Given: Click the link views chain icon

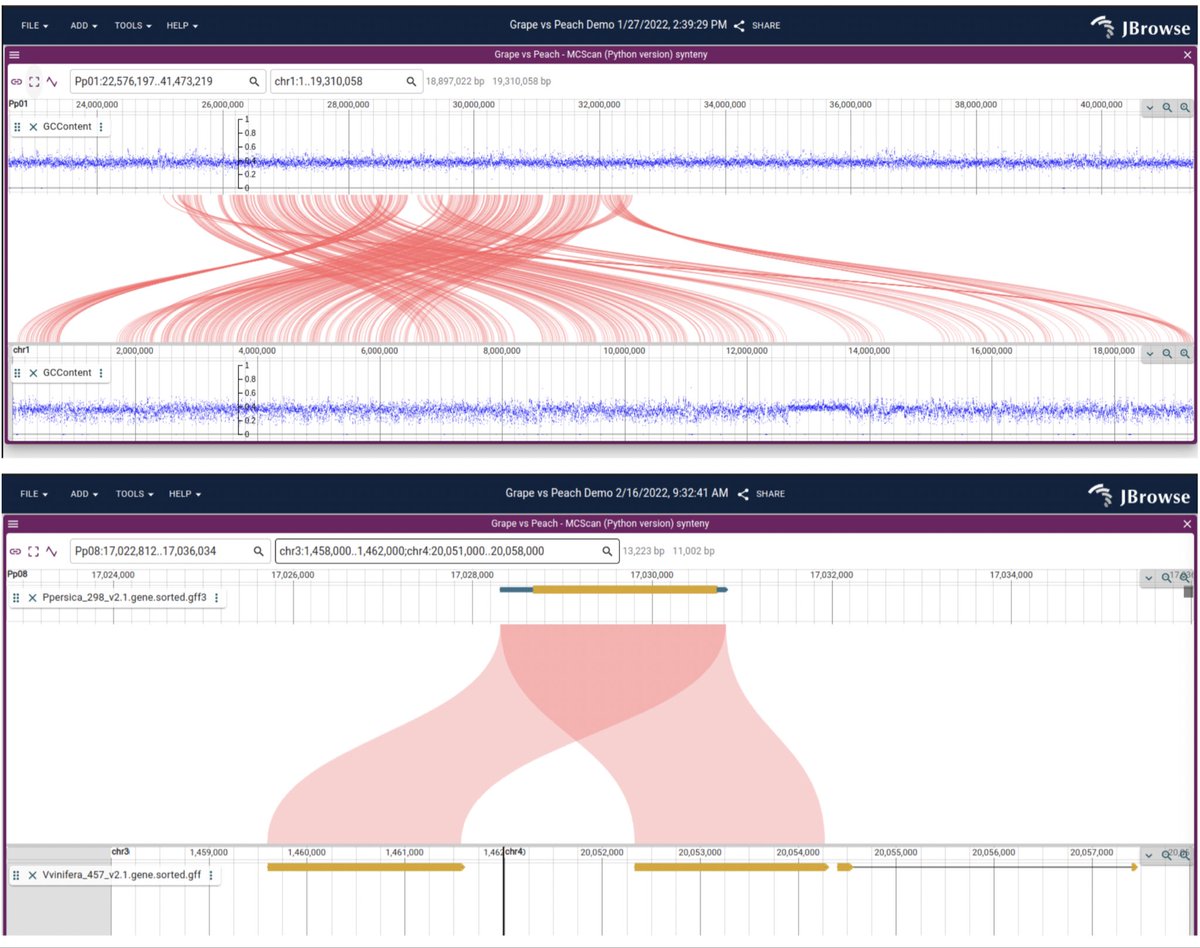Looking at the screenshot, I should click(15, 81).
